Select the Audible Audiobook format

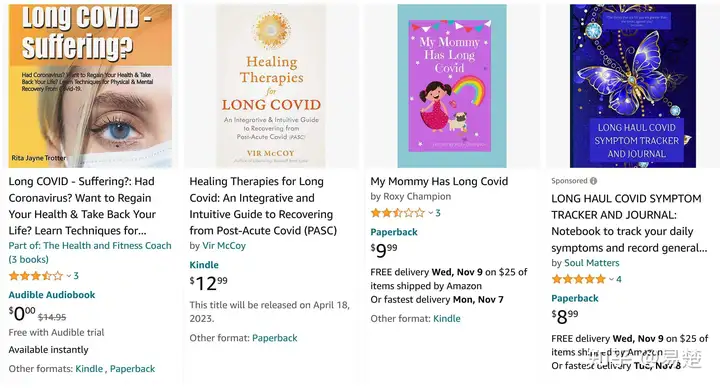point(52,295)
